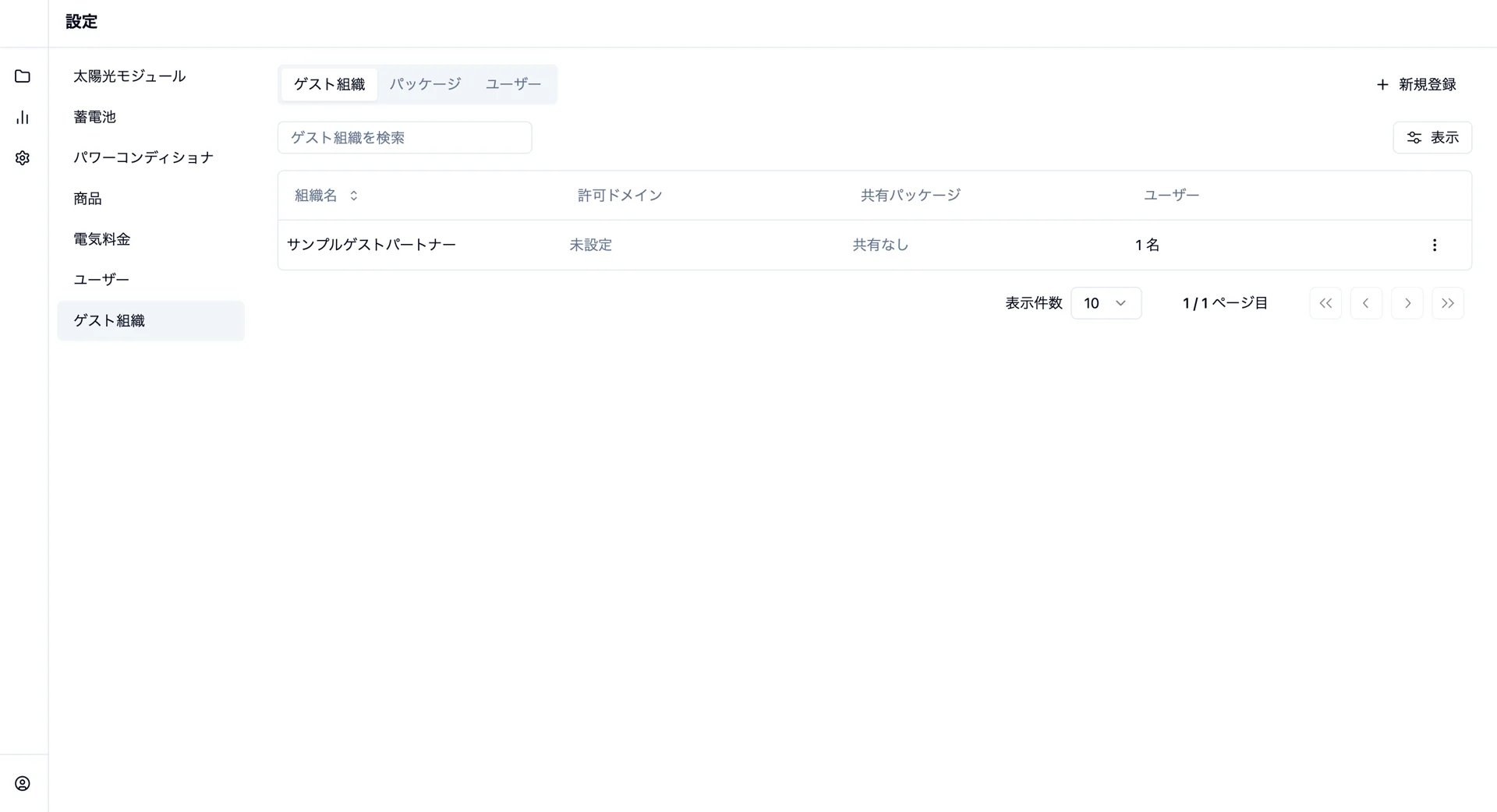Switch to the パッケージ tab
The width and height of the screenshot is (1497, 812).
pyautogui.click(x=425, y=84)
